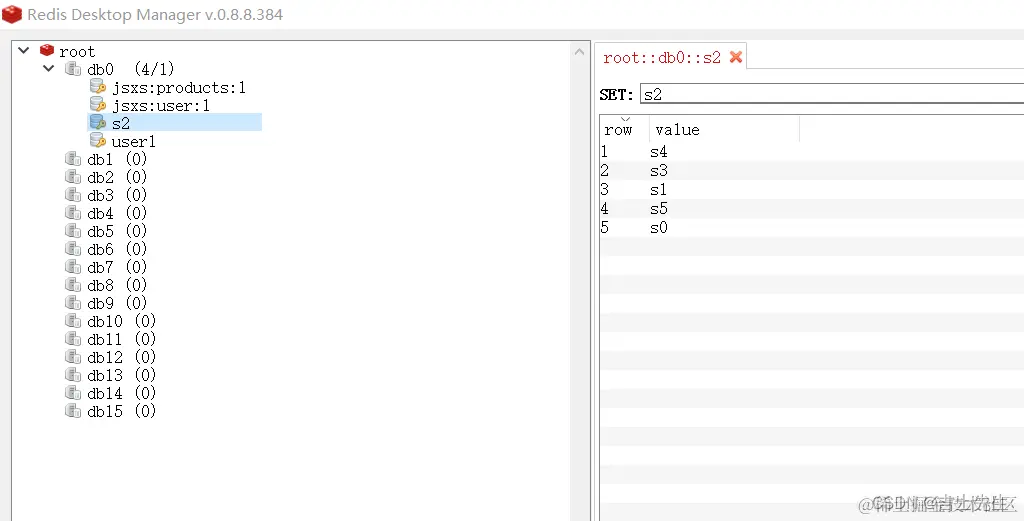Viewport: 1024px width, 521px height.
Task: Click the red Redis icon beside root
Action: click(46, 50)
